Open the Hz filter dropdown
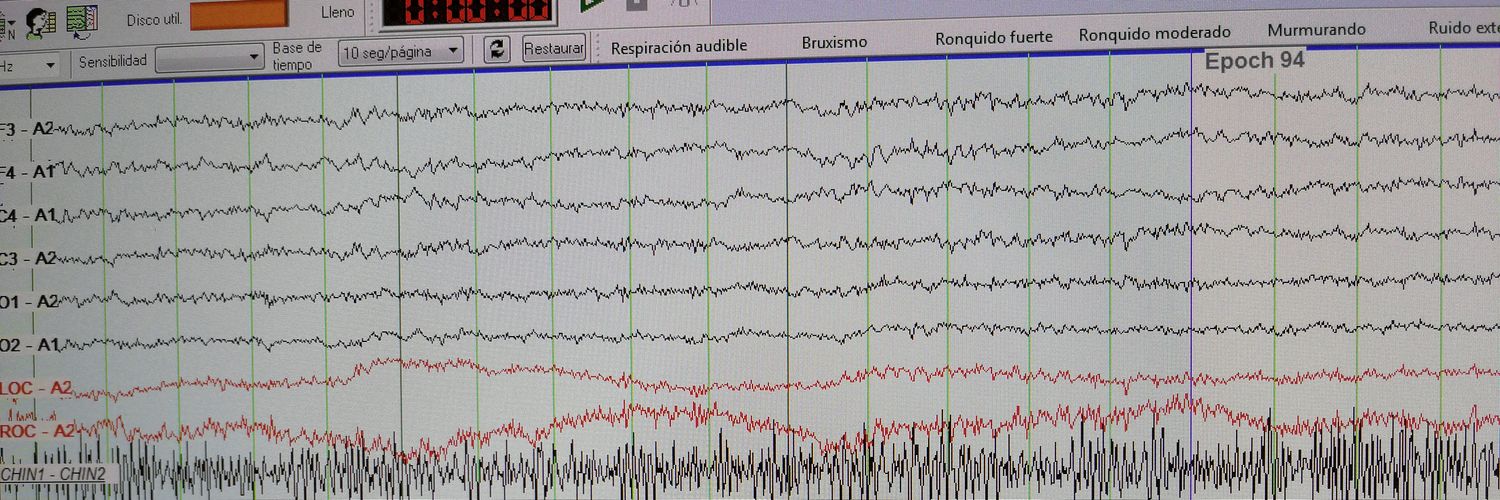1500x500 pixels. coord(30,66)
